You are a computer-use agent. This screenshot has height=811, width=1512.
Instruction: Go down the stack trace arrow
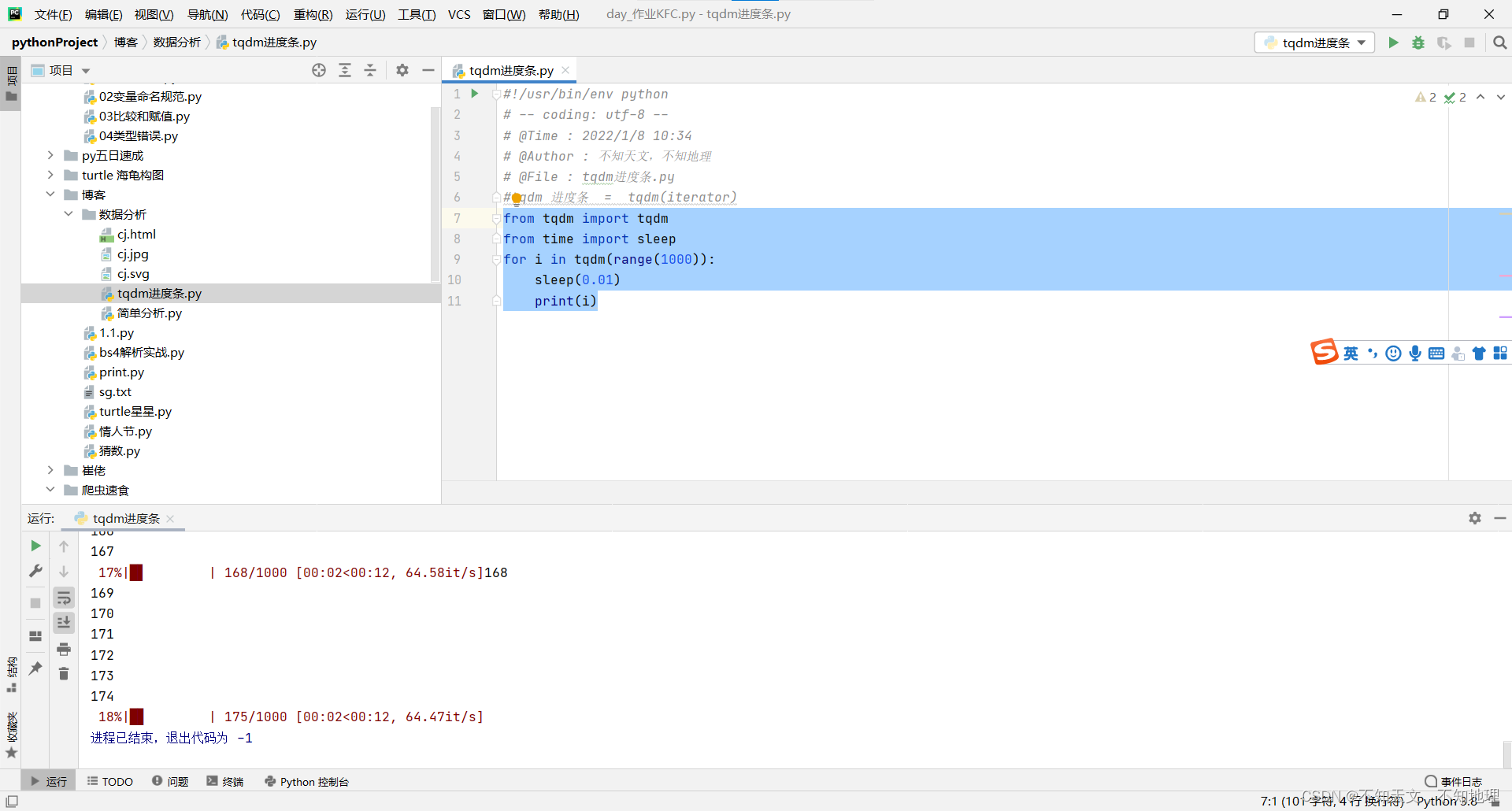click(x=64, y=571)
